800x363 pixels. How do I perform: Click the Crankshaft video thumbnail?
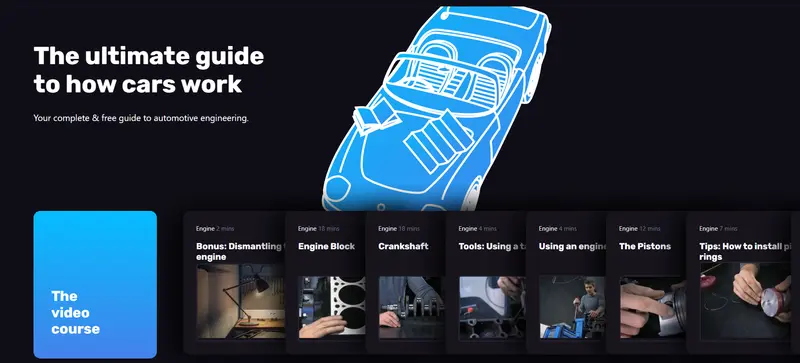pos(412,307)
